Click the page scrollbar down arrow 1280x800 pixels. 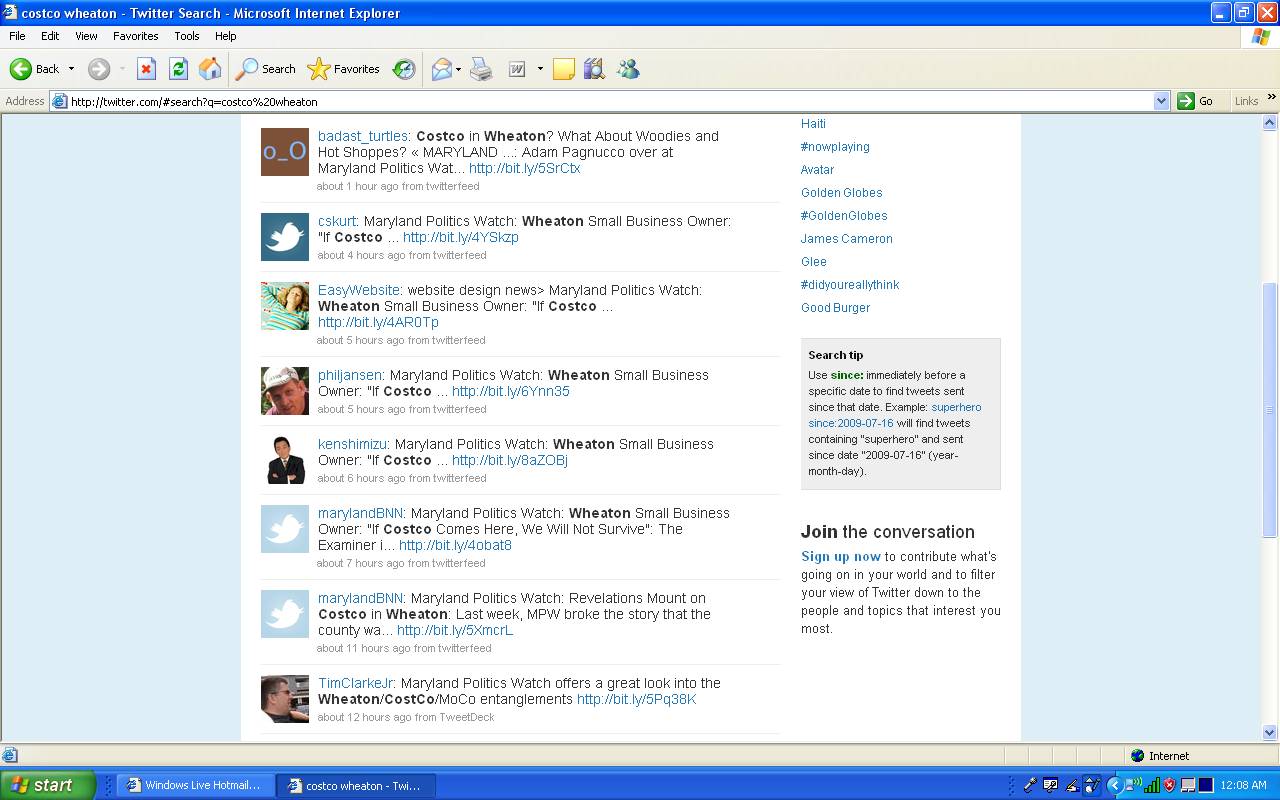(x=1270, y=732)
